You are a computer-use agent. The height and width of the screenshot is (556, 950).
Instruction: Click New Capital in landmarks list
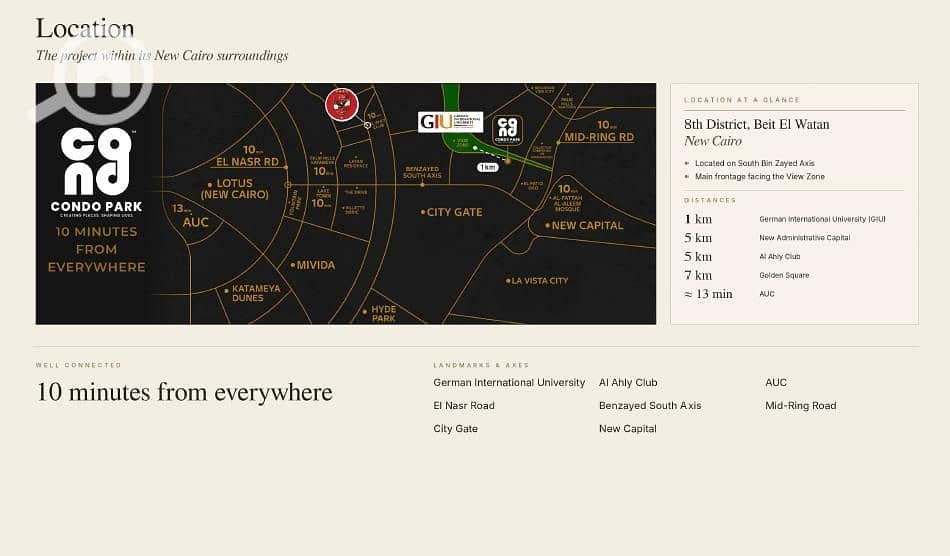(628, 429)
